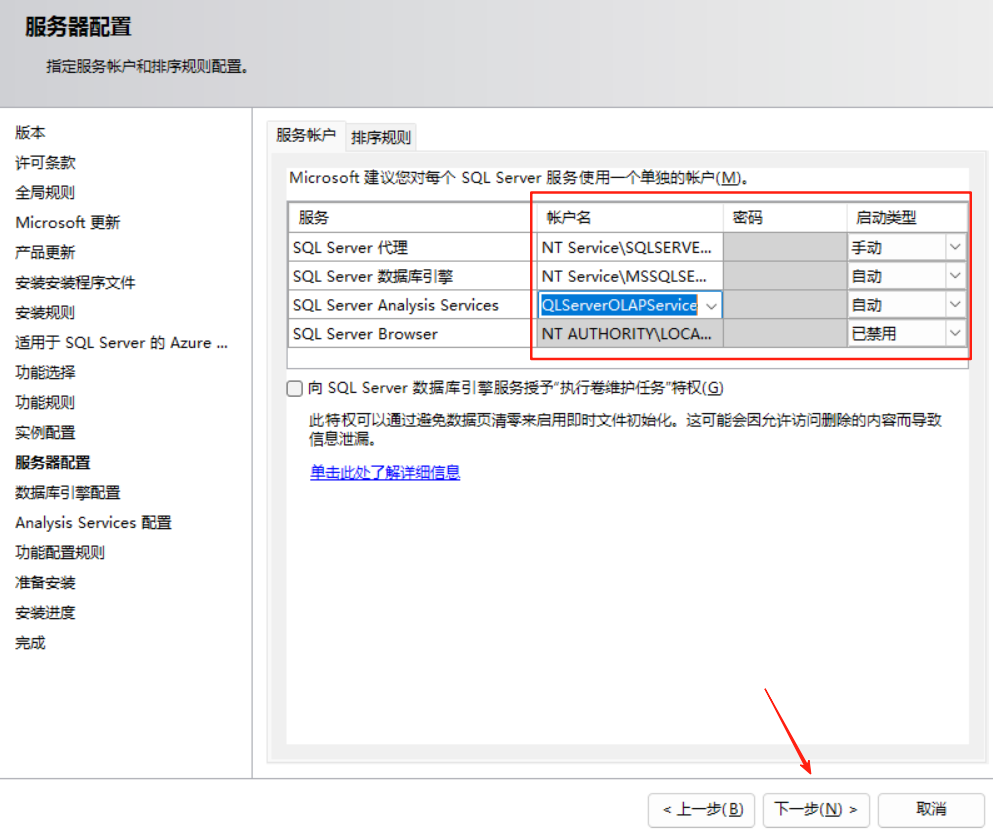Image resolution: width=993 pixels, height=836 pixels.
Task: Open the 排序规则 tab
Action: pos(381,137)
